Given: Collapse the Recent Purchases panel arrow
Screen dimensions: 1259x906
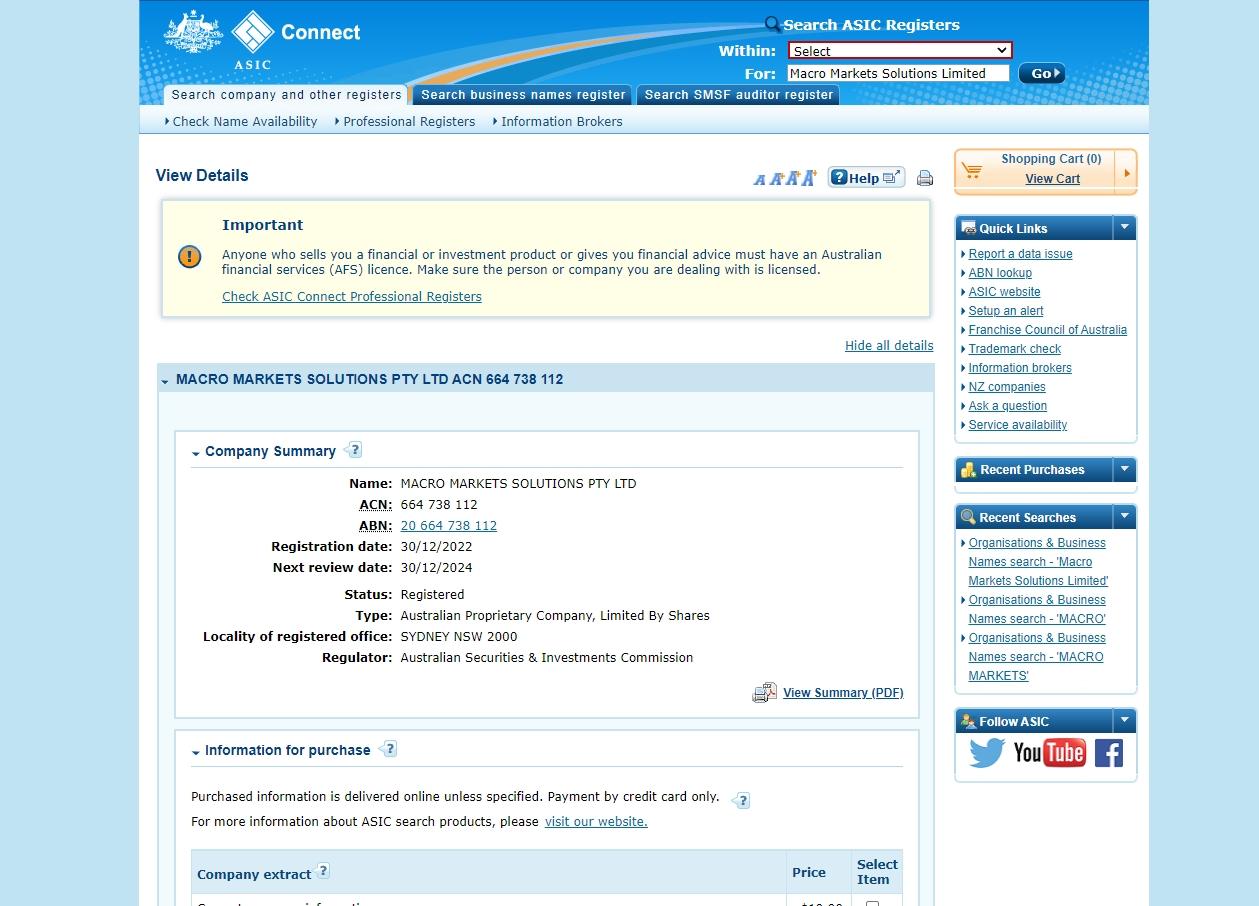Looking at the screenshot, I should [1124, 469].
